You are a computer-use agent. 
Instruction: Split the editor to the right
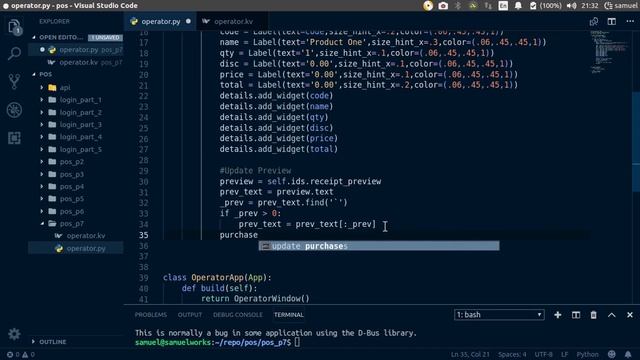611,21
